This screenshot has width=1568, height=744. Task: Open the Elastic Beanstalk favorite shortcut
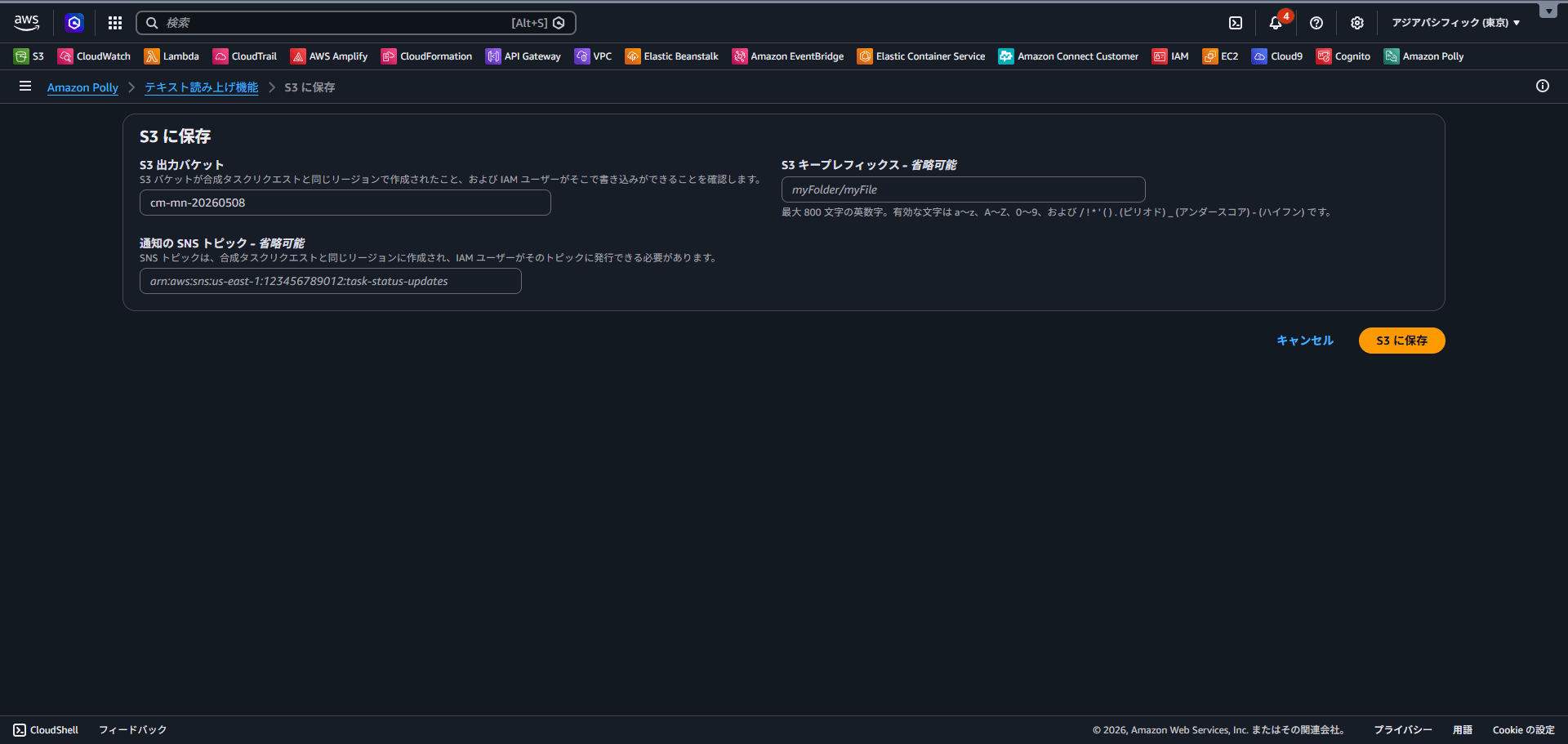coord(671,56)
